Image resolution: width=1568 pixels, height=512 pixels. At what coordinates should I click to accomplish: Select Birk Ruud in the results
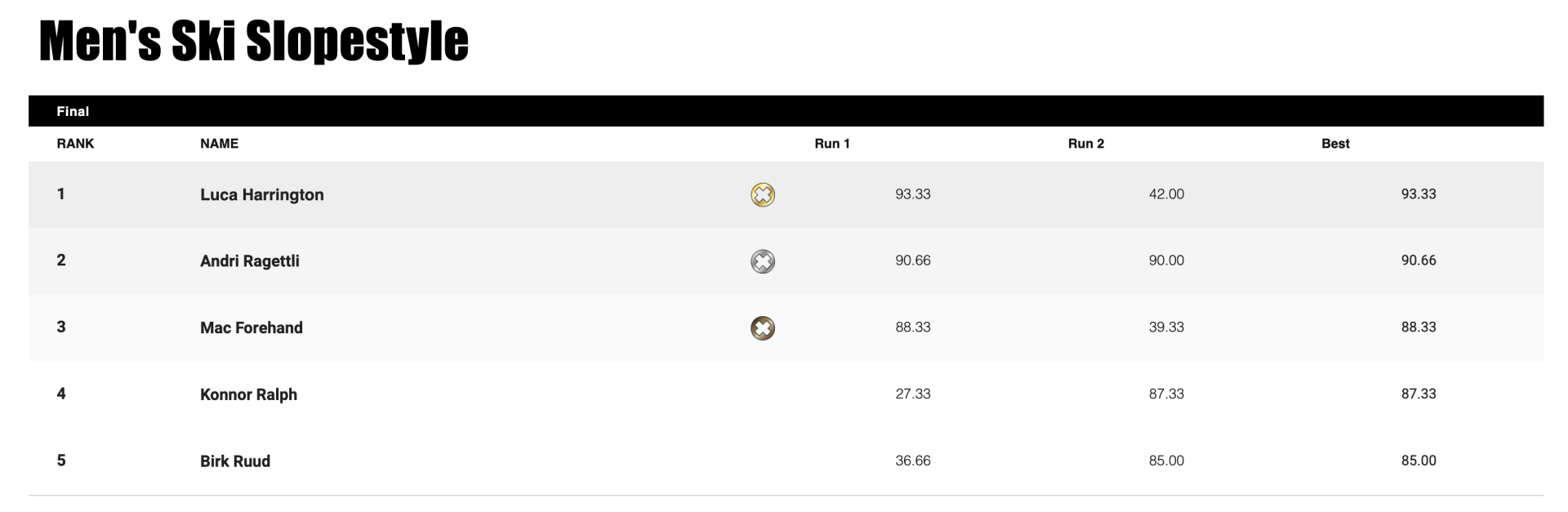pyautogui.click(x=235, y=461)
